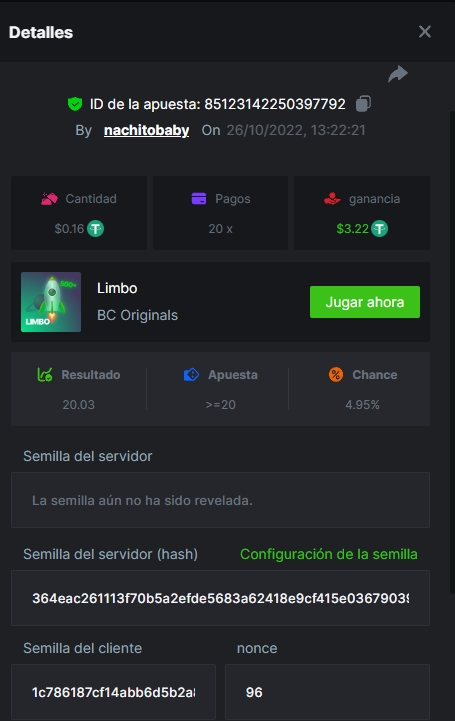Open the Limbo game thumbnail

tap(51, 302)
